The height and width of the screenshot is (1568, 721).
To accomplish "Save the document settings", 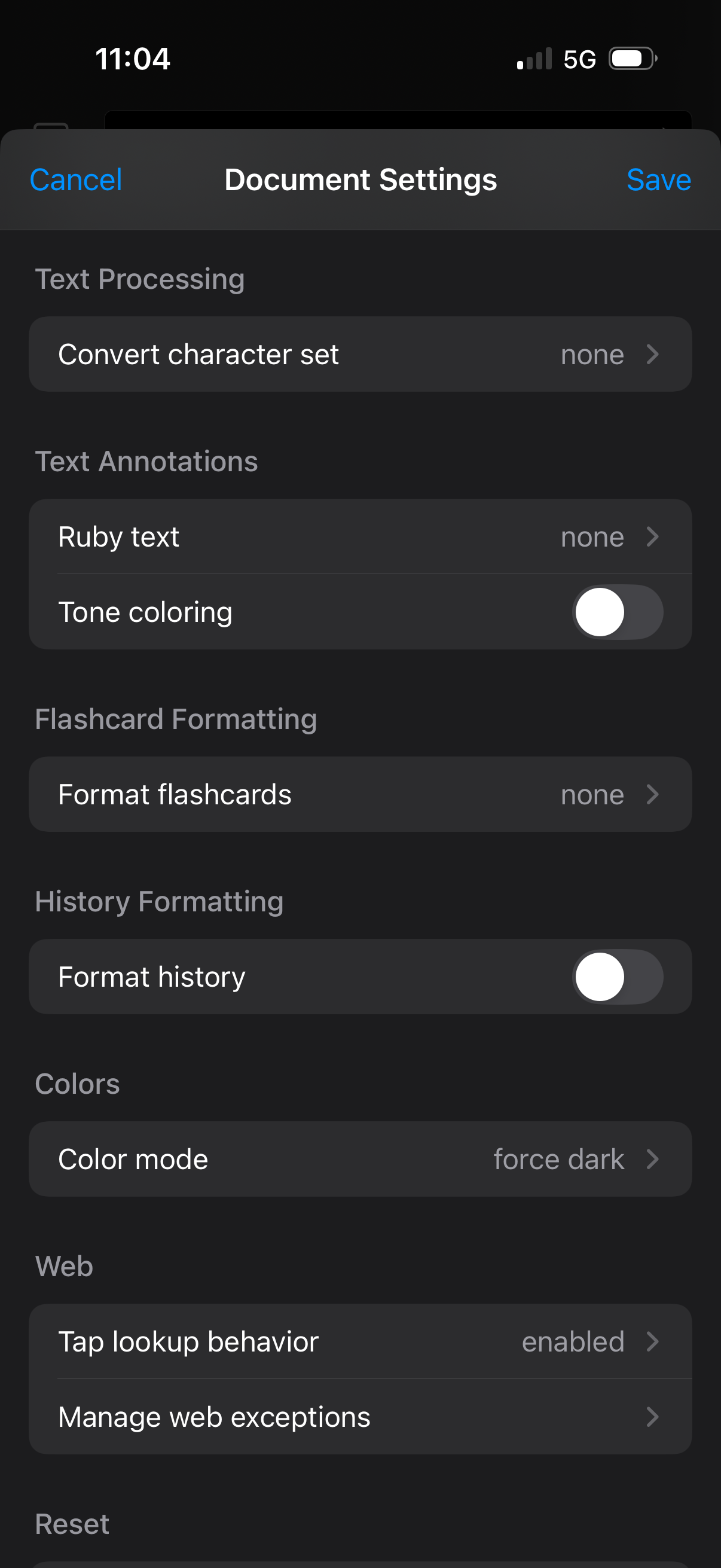I will [x=658, y=180].
